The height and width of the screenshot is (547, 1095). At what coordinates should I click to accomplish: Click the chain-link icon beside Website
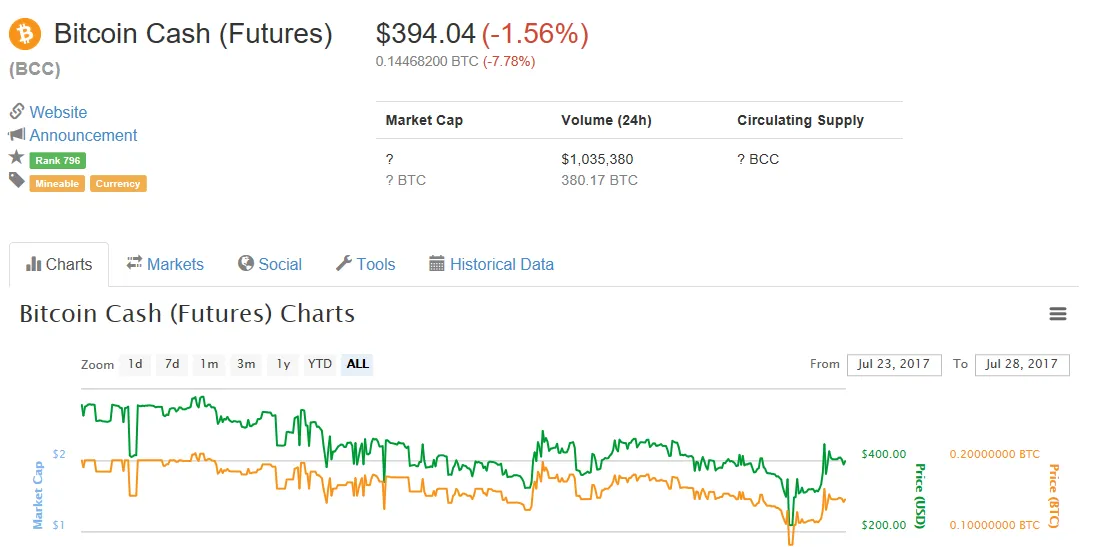(x=17, y=111)
